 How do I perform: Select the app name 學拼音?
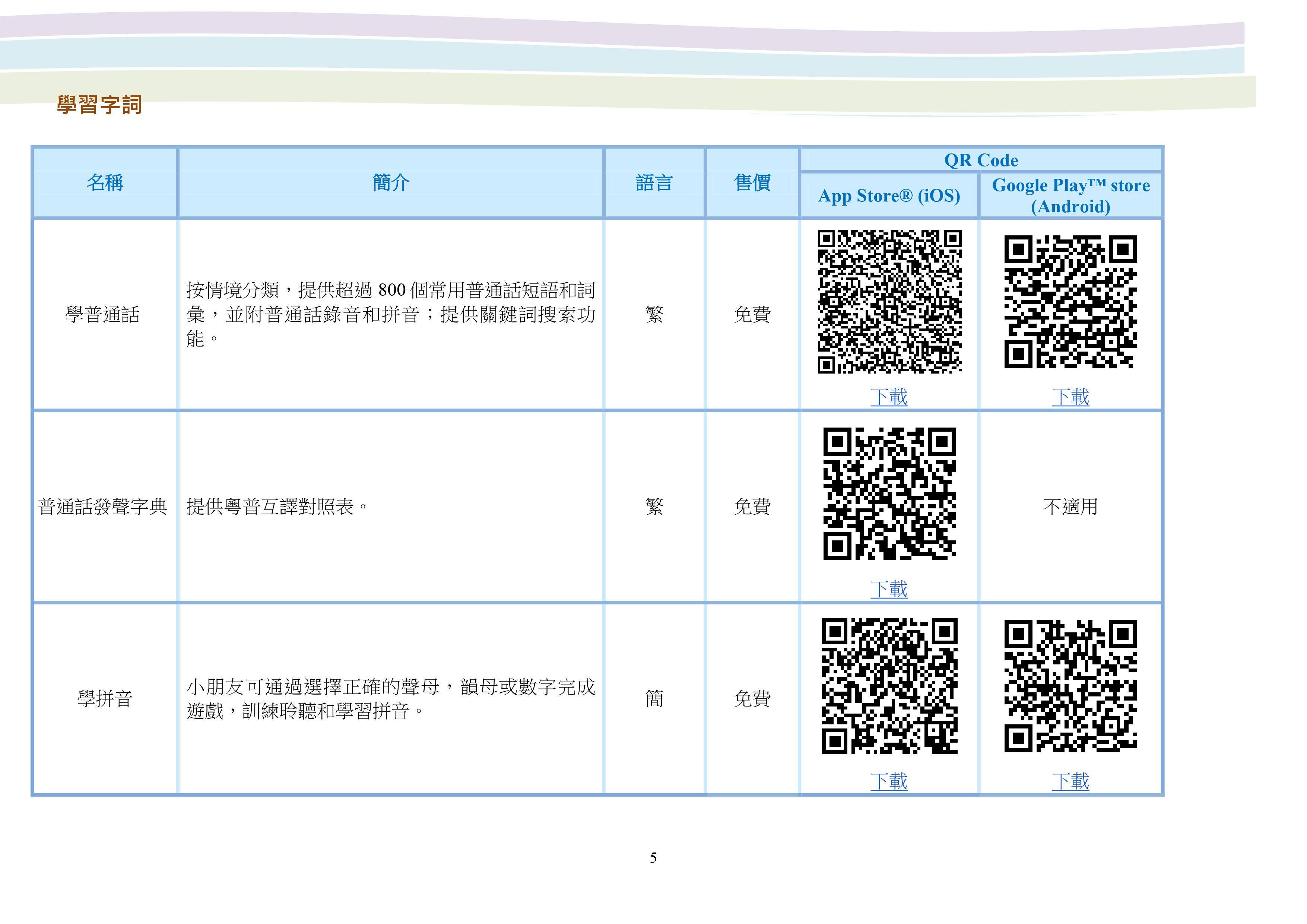pyautogui.click(x=105, y=699)
